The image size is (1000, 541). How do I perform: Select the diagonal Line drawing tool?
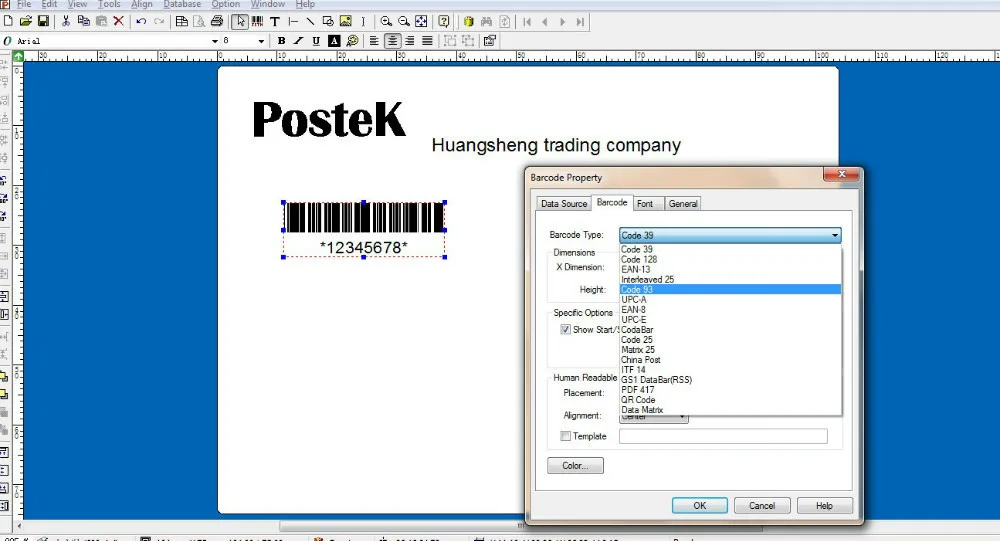[311, 22]
